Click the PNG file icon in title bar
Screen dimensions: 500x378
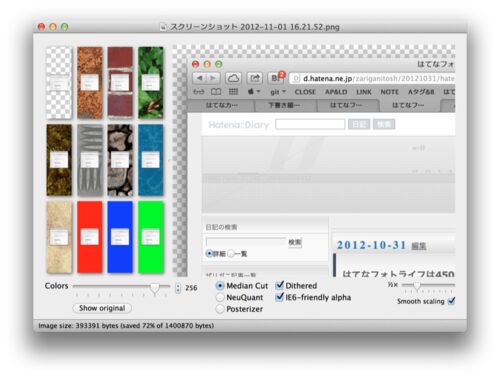pos(163,27)
